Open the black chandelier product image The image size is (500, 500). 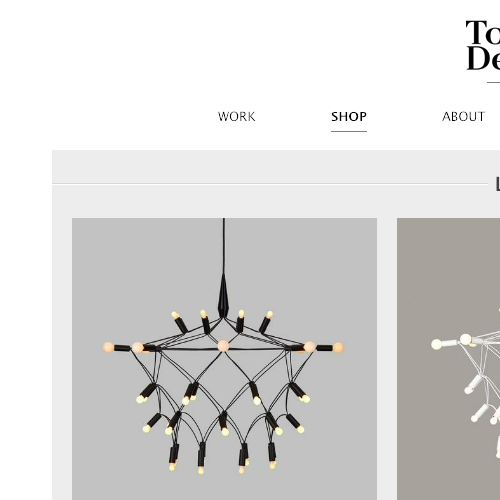tap(224, 359)
